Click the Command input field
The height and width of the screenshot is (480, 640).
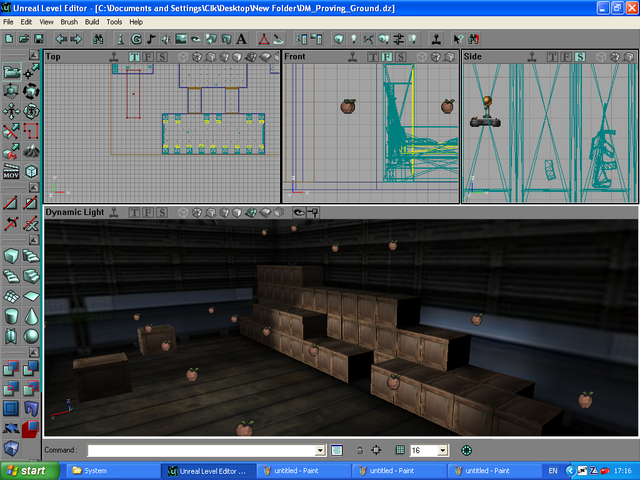pyautogui.click(x=200, y=451)
